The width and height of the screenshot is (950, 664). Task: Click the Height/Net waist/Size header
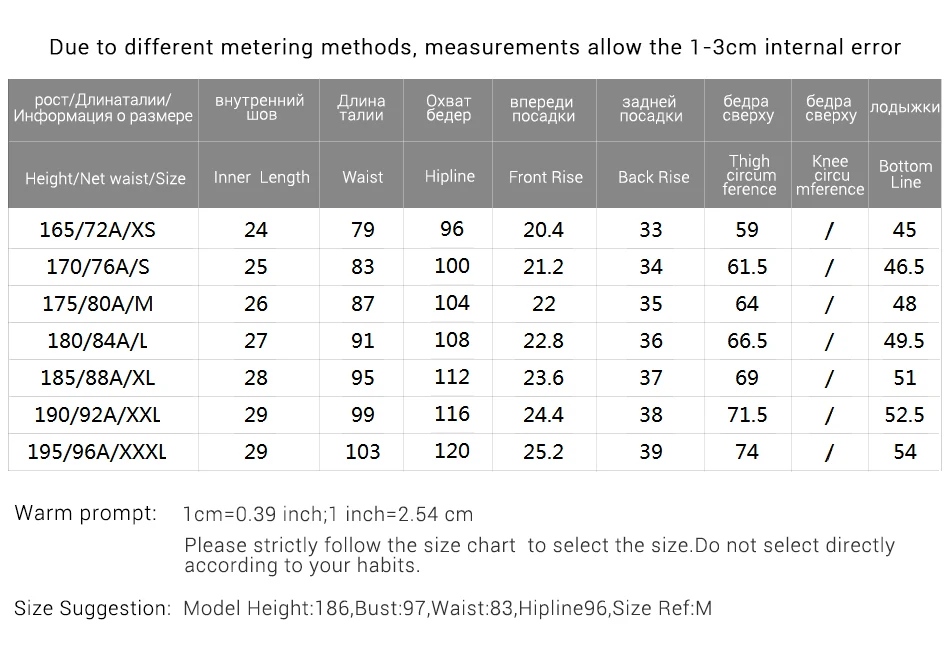105,178
